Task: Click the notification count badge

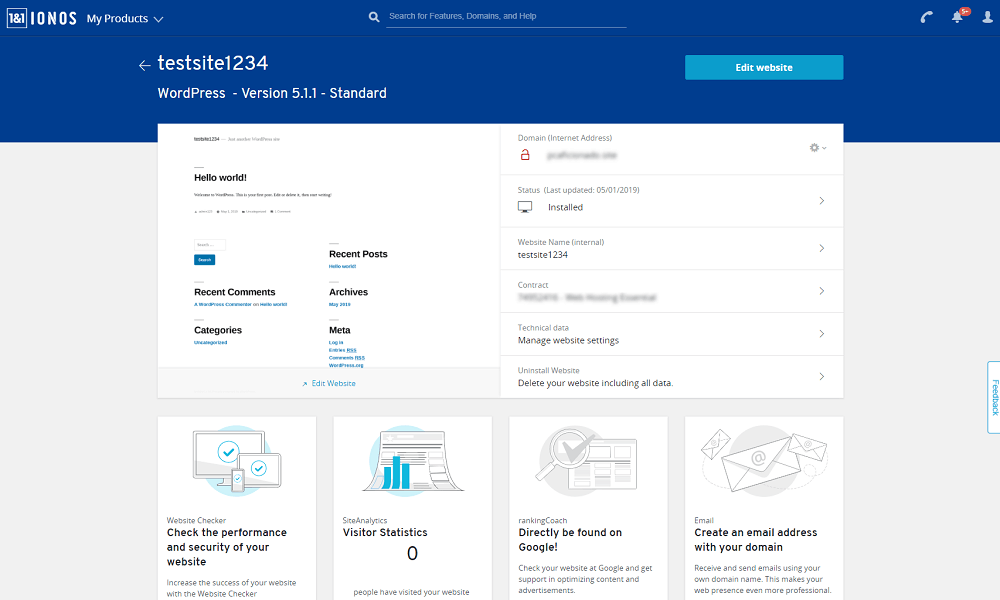Action: (x=965, y=11)
